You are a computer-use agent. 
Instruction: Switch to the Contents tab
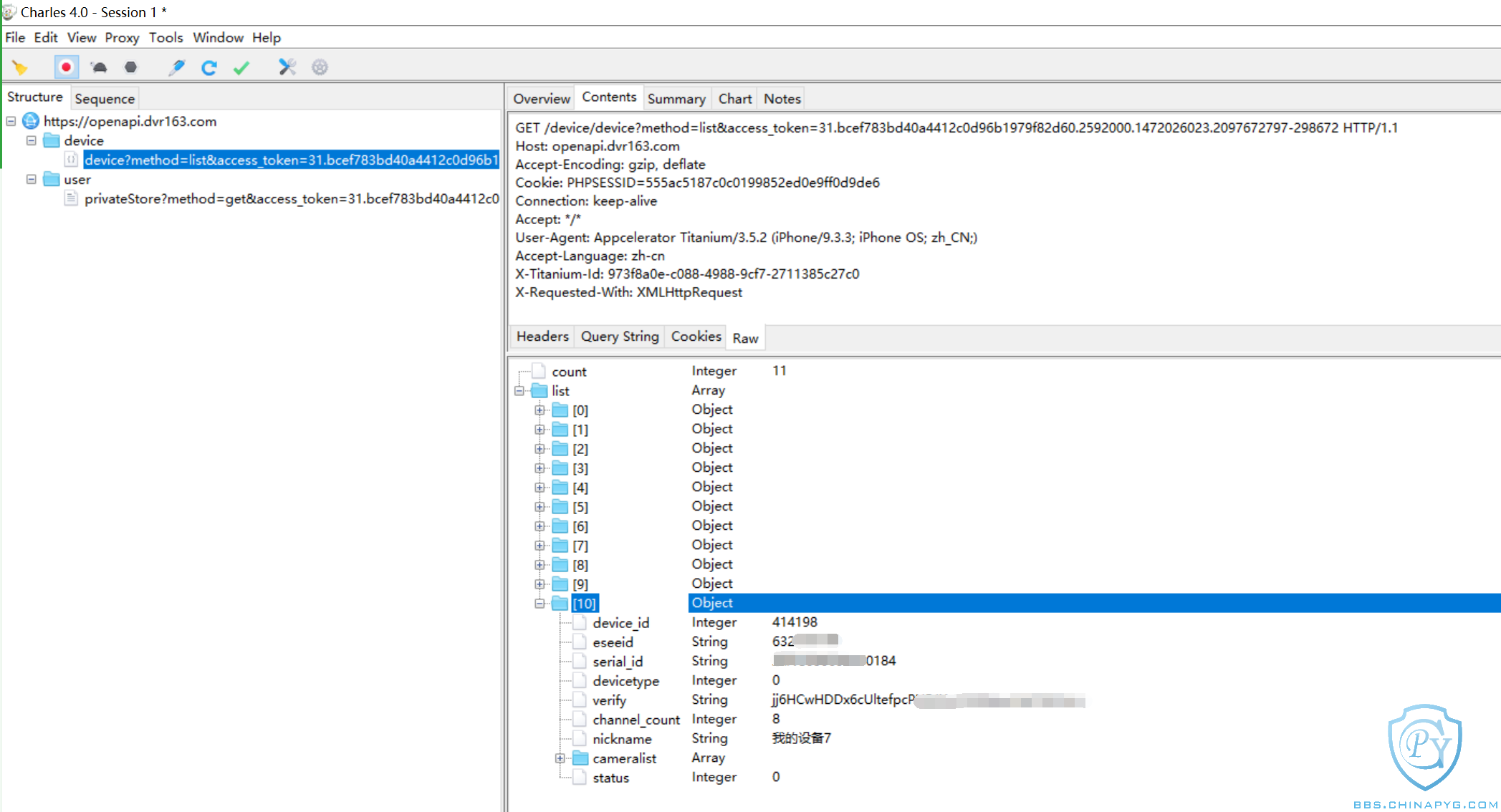click(x=609, y=97)
